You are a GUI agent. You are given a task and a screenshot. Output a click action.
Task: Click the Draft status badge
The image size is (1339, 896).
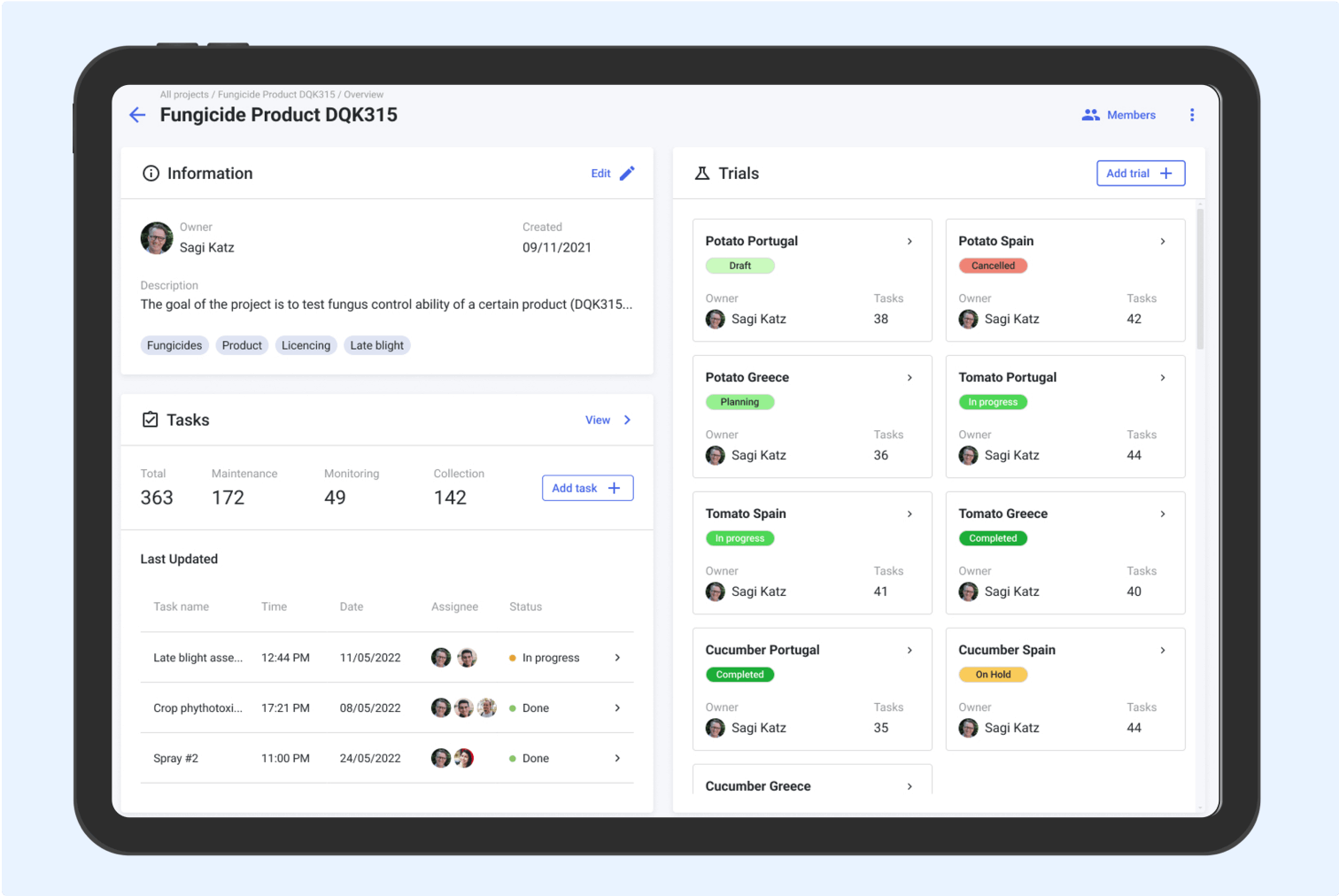[740, 266]
